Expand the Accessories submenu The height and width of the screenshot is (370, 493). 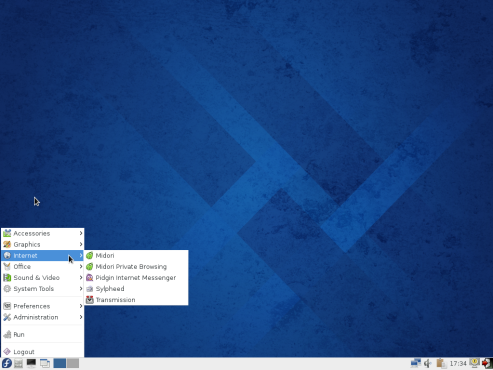(x=42, y=233)
